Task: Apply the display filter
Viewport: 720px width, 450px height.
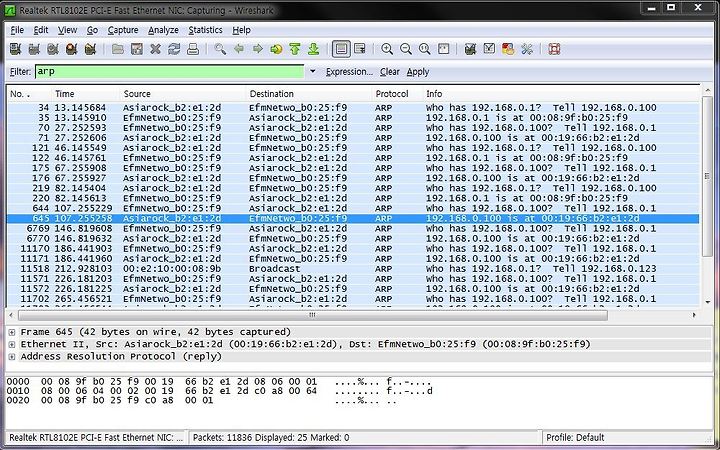Action: coord(417,72)
